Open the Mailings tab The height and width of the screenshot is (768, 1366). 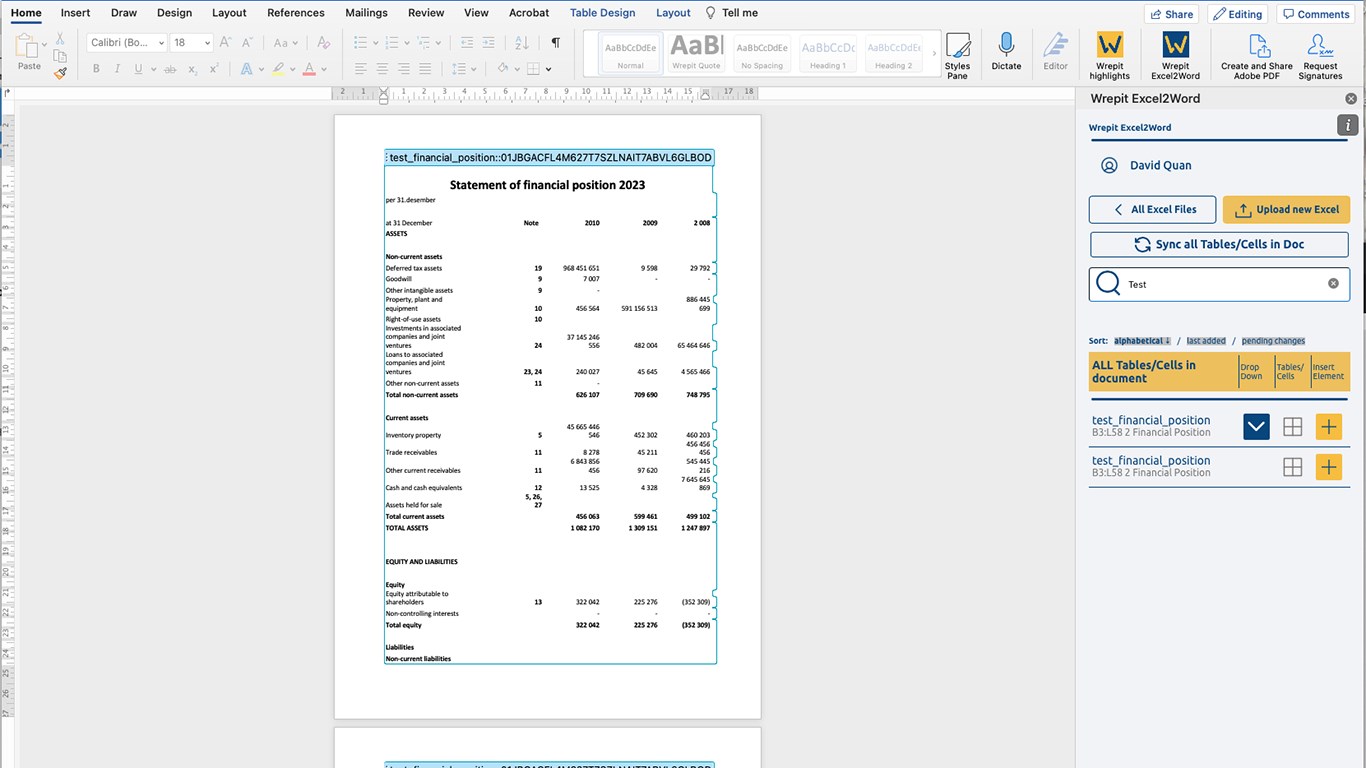(x=366, y=13)
